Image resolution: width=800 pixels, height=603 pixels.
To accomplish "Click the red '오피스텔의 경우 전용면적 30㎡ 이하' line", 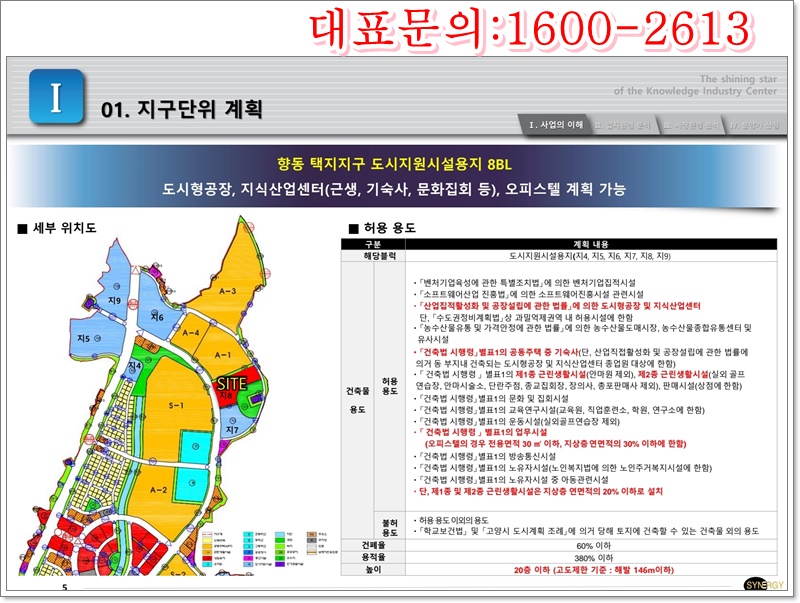I will click(555, 443).
